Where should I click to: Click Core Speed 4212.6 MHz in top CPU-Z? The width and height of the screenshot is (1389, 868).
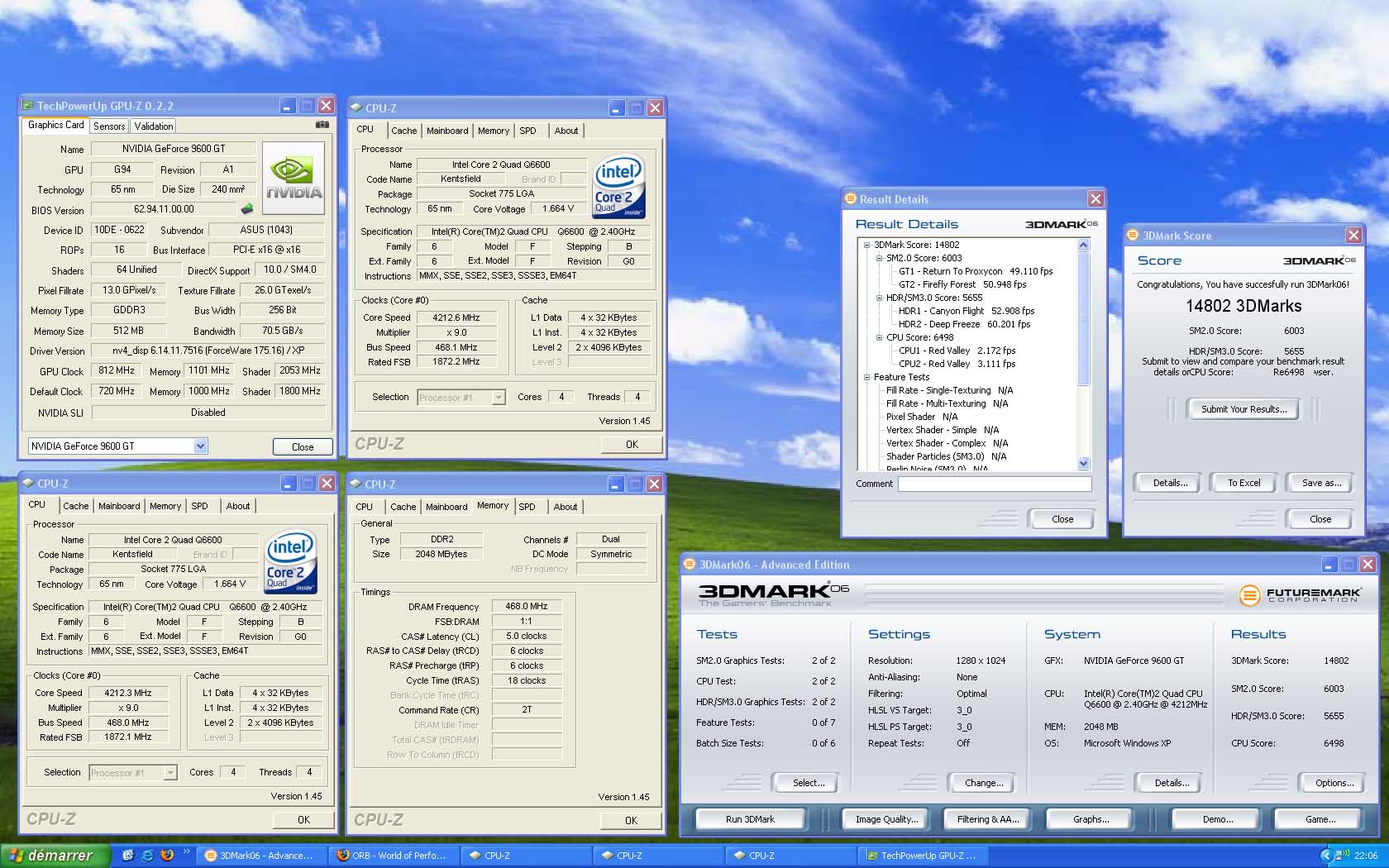pos(456,317)
